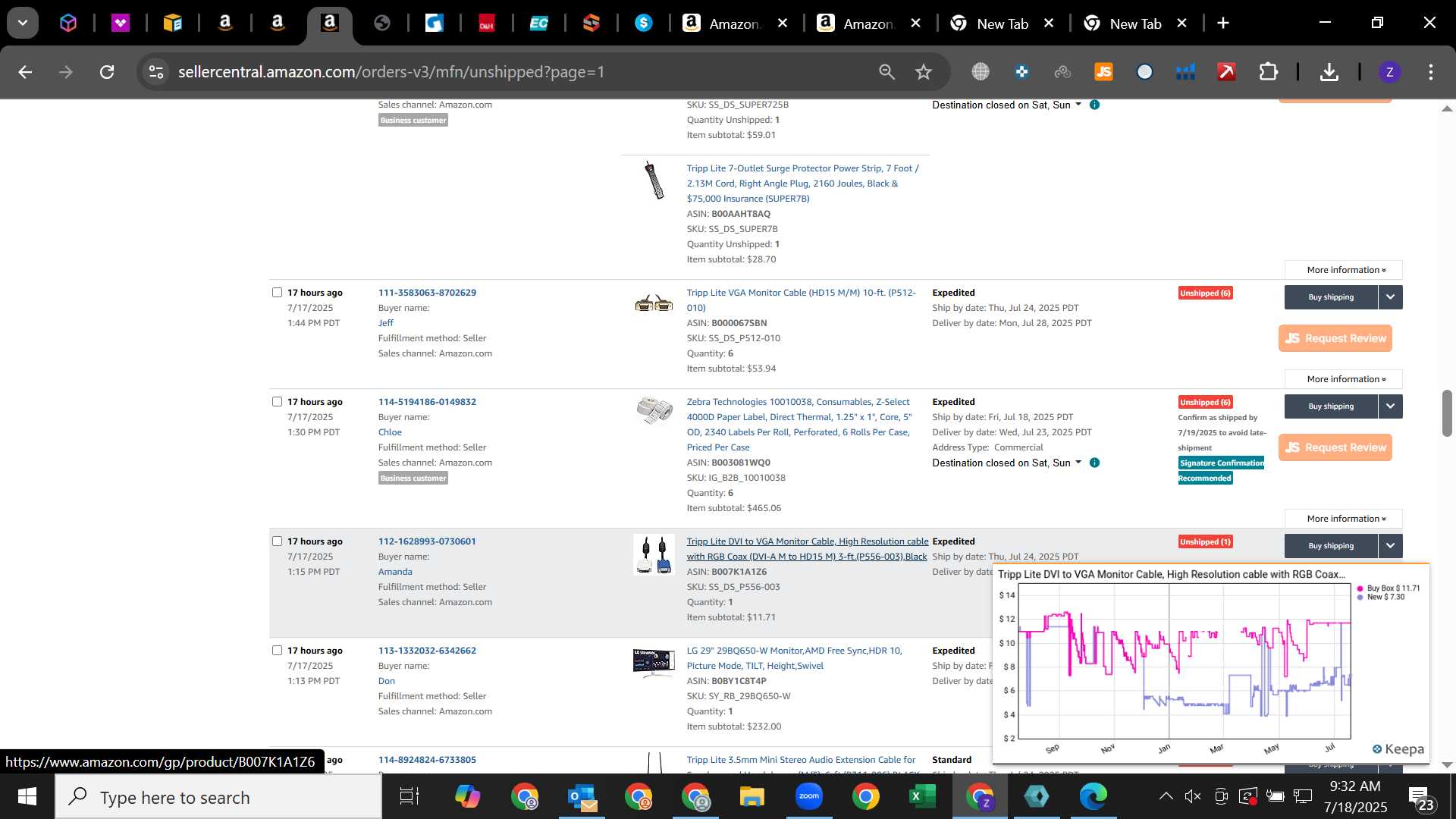Open the orange JS extension
Screen dimensions: 1456x819
[x=1103, y=72]
